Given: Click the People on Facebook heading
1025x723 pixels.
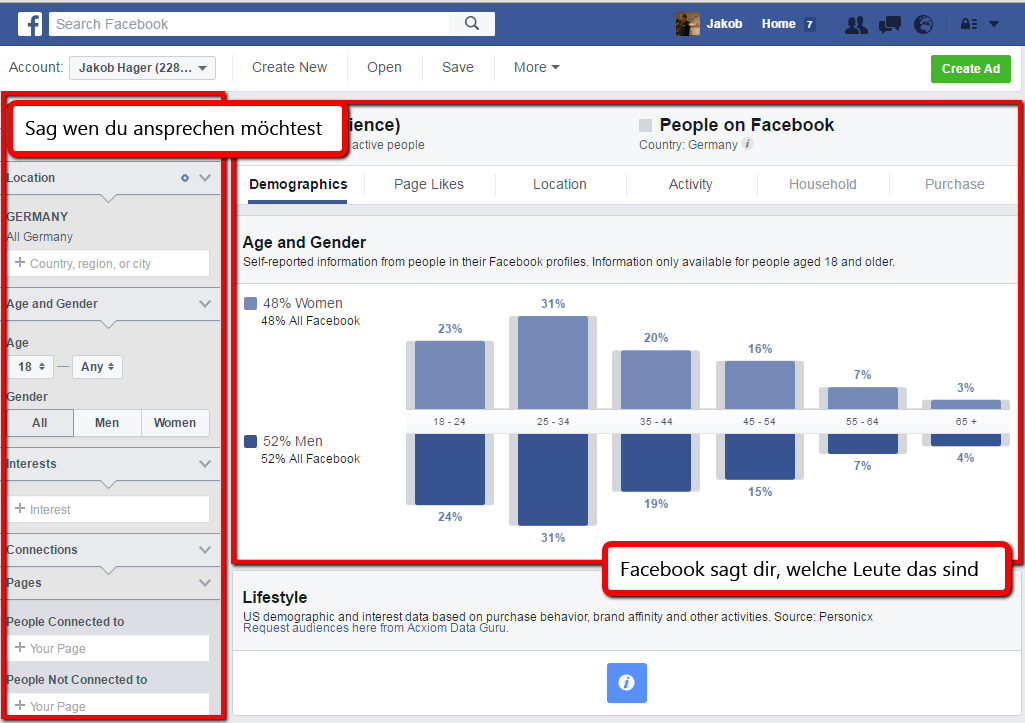Looking at the screenshot, I should [x=747, y=125].
